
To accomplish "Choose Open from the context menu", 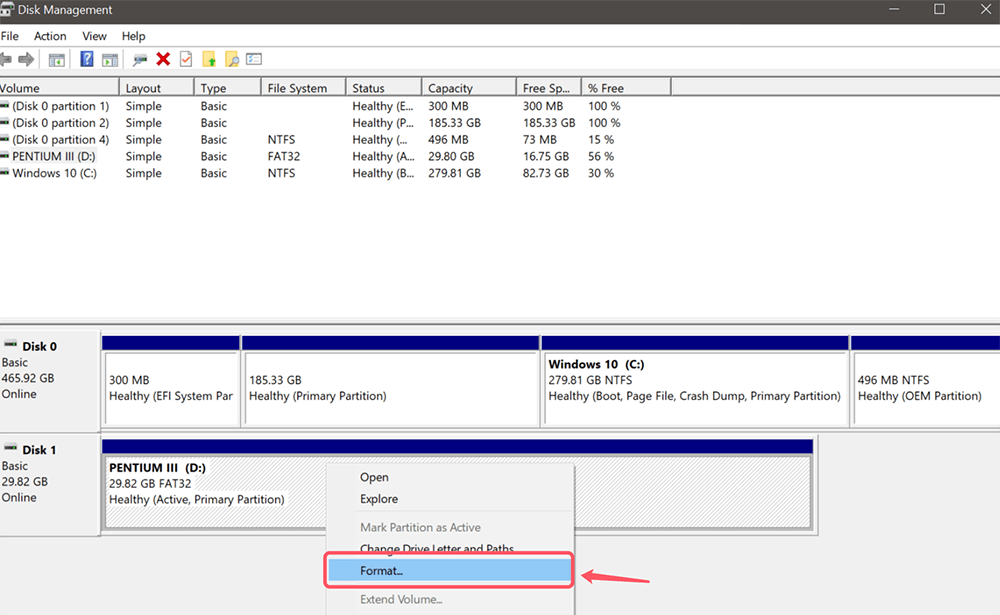I will tap(374, 477).
